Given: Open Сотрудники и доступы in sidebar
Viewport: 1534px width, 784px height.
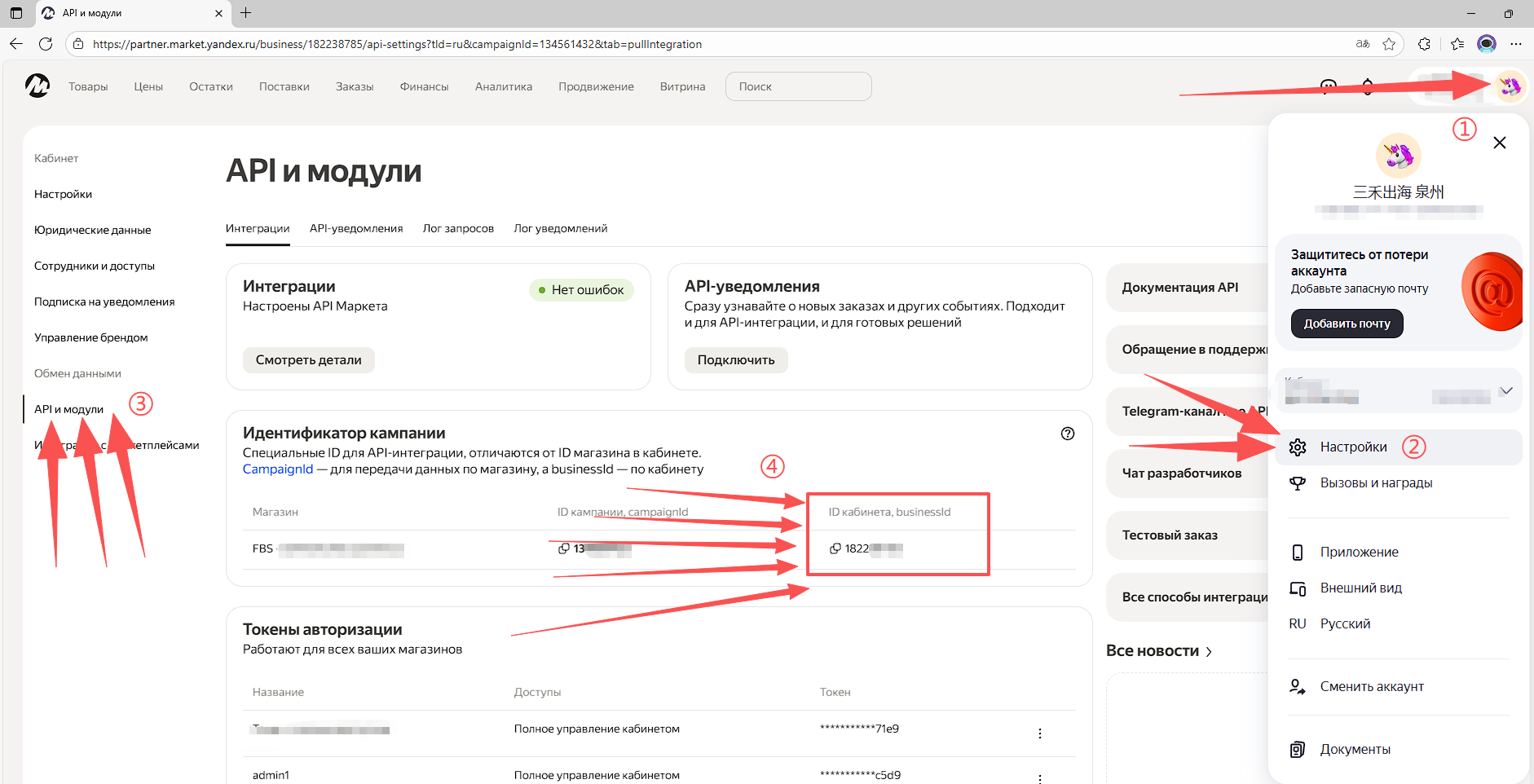Looking at the screenshot, I should tap(95, 266).
